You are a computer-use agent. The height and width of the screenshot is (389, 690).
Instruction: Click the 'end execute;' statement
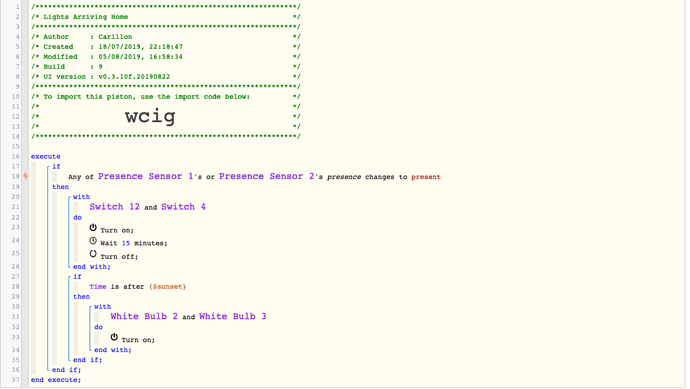click(x=56, y=380)
